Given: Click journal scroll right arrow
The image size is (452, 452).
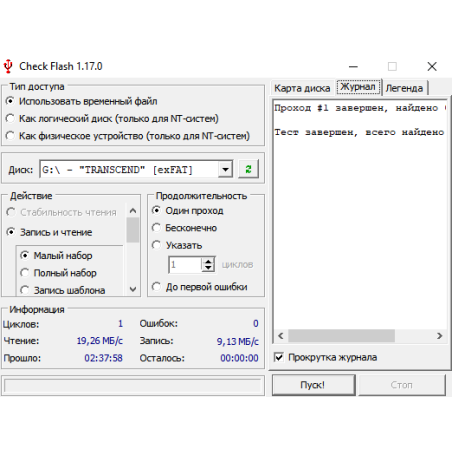Looking at the screenshot, I should pos(439,336).
